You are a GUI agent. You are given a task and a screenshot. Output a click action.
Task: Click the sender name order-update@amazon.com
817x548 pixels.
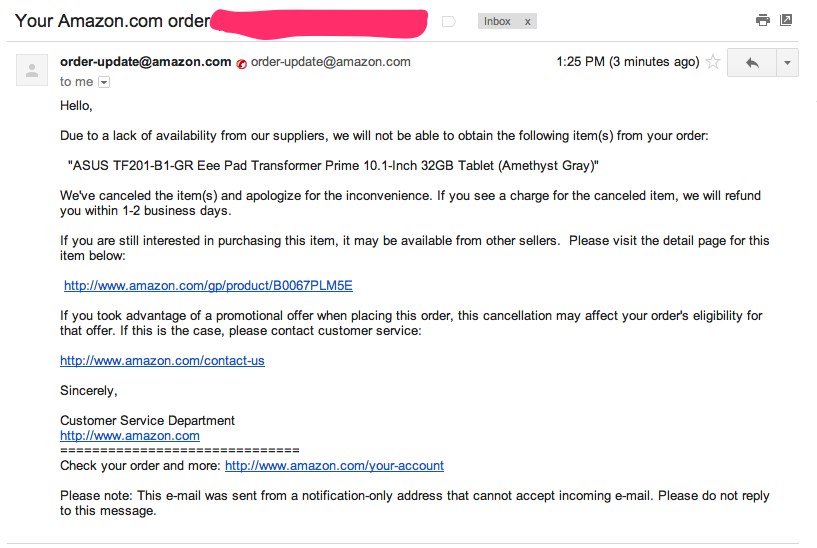(x=146, y=61)
